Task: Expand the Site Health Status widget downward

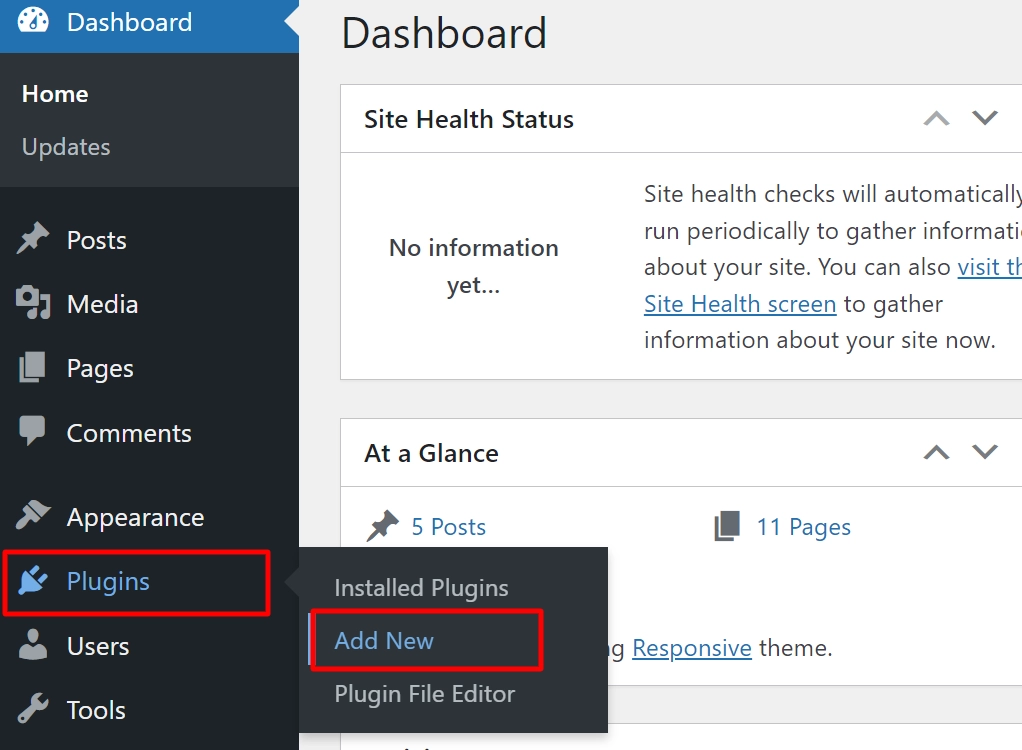Action: click(x=984, y=118)
